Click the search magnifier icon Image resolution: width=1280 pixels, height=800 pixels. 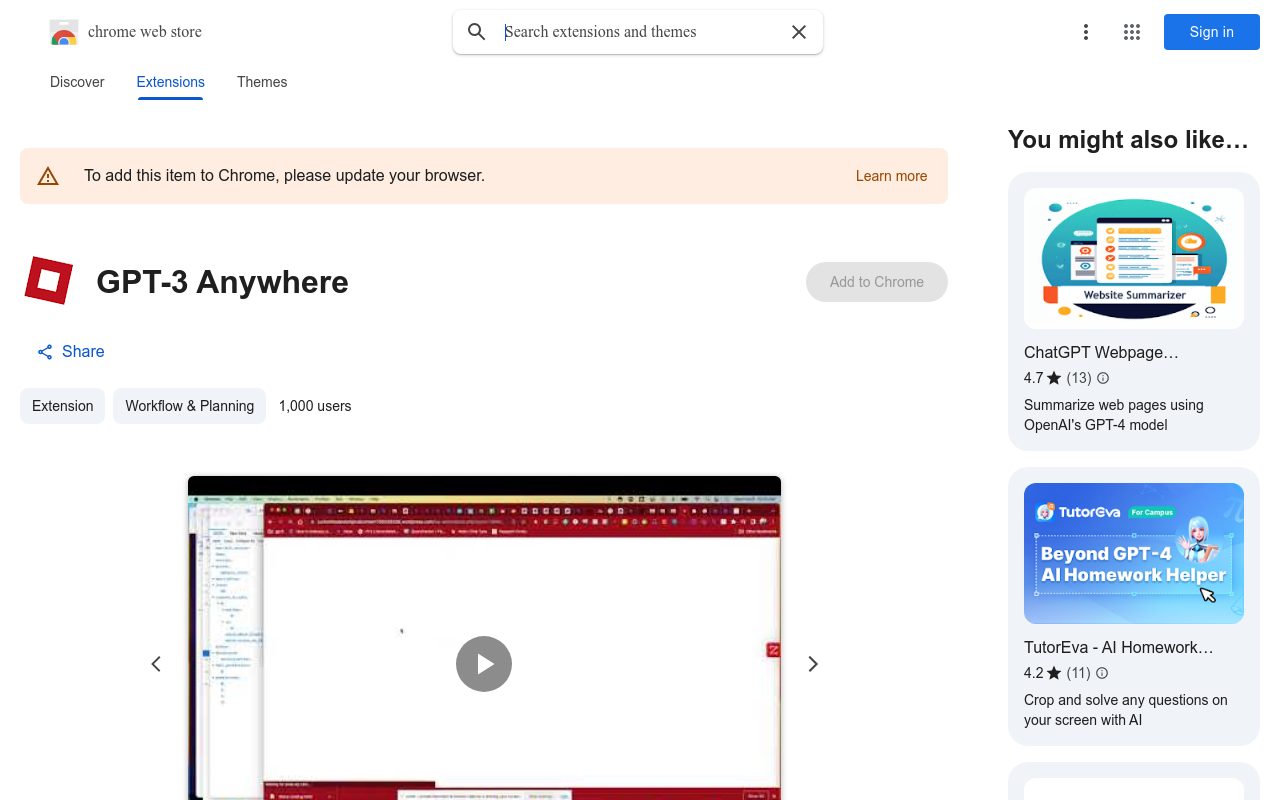point(477,32)
